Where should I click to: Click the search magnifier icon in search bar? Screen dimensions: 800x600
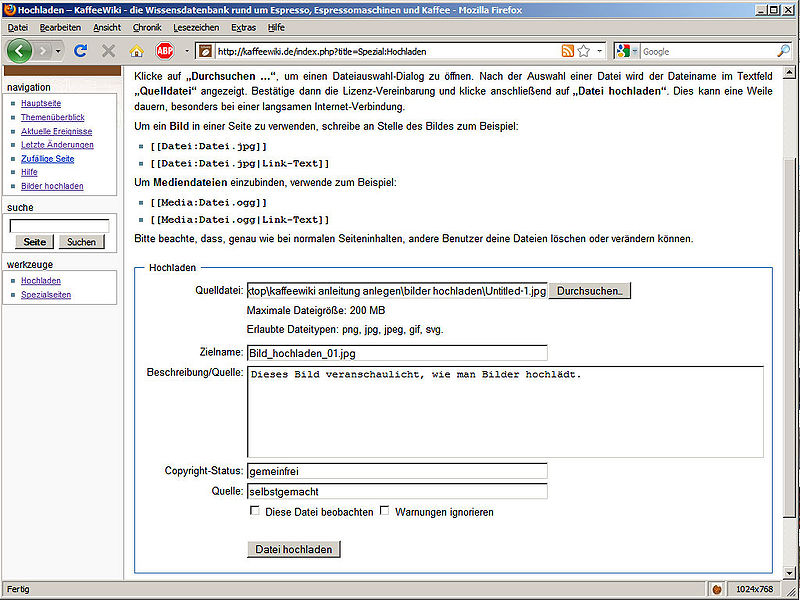coord(783,51)
